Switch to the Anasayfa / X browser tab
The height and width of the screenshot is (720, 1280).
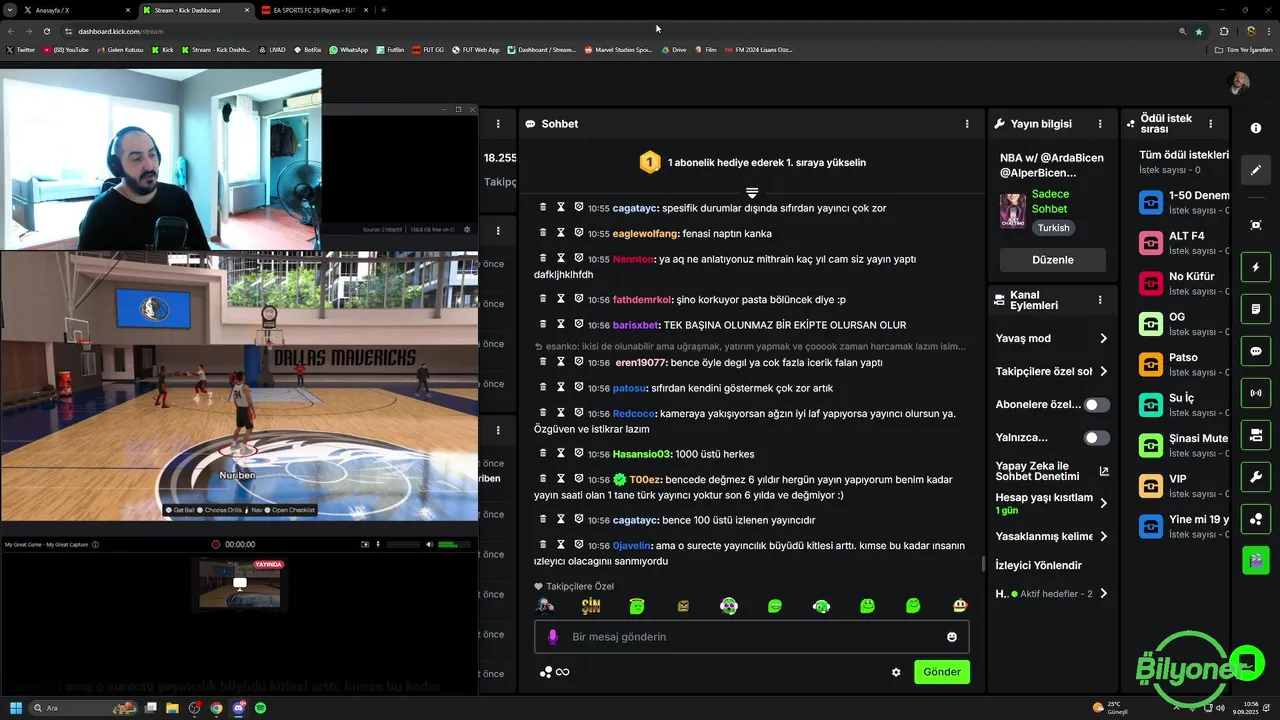(x=75, y=10)
